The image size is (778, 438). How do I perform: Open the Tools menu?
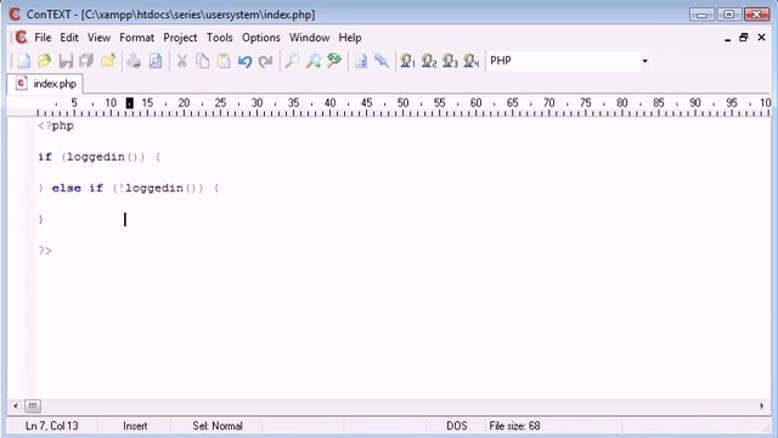219,38
